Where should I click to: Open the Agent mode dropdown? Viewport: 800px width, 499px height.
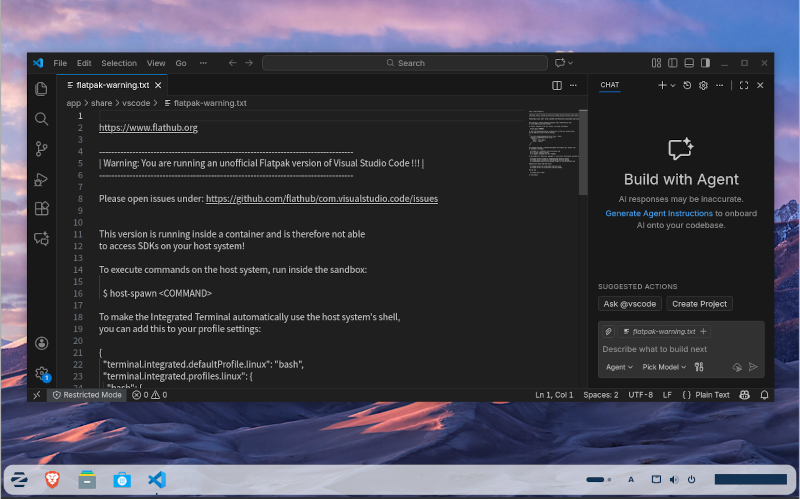[619, 367]
